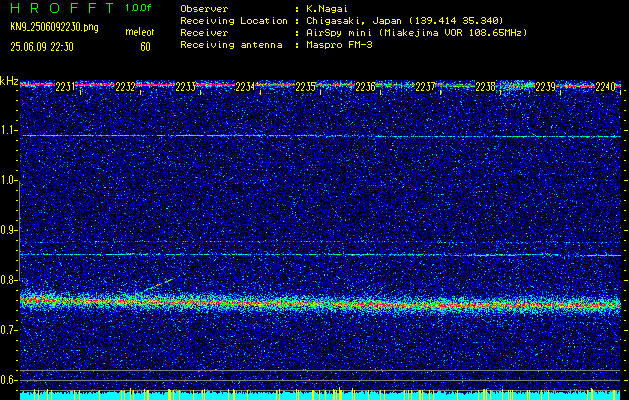Click the 2236 time marker

(365, 87)
